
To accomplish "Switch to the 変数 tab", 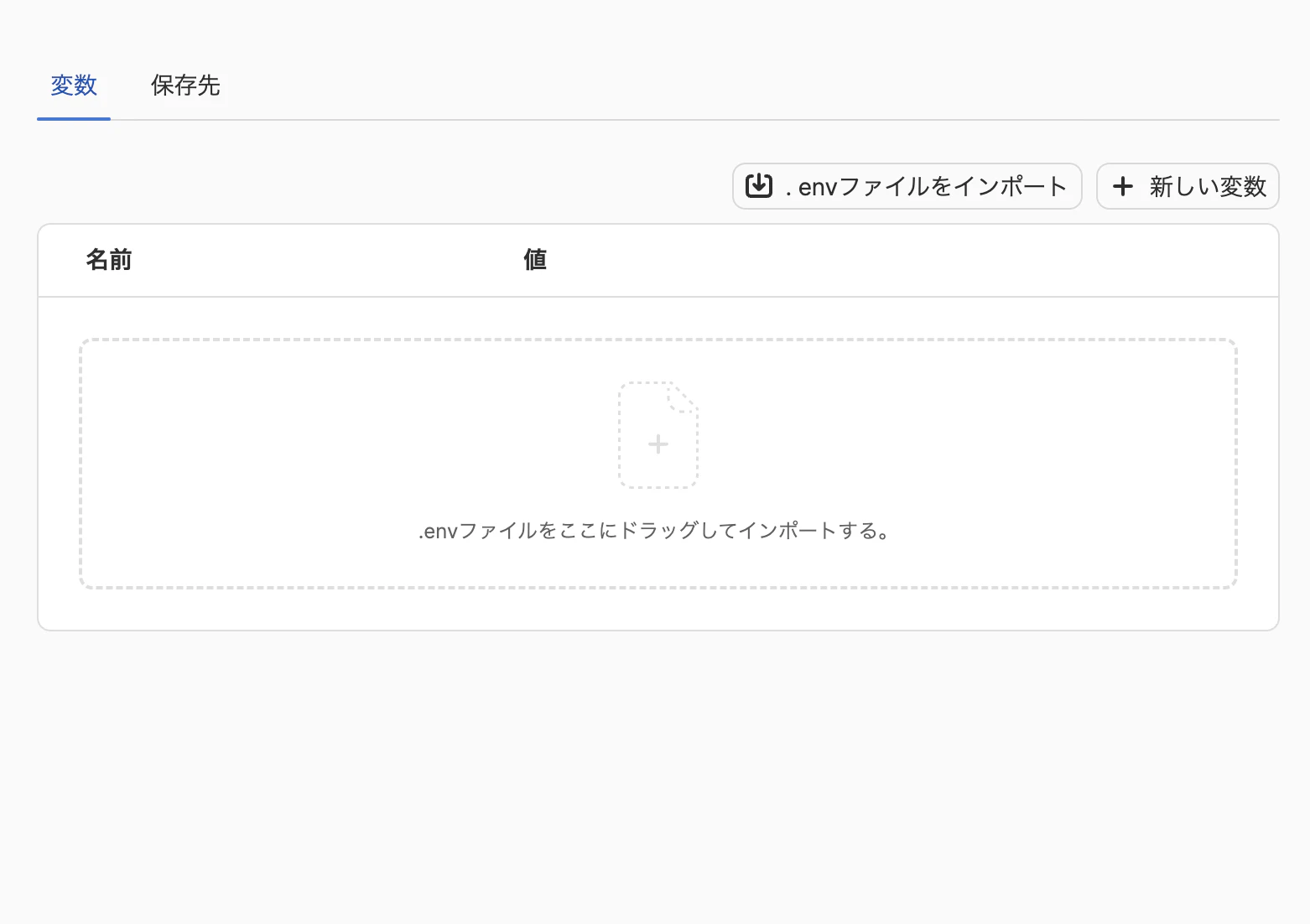I will pos(74,86).
